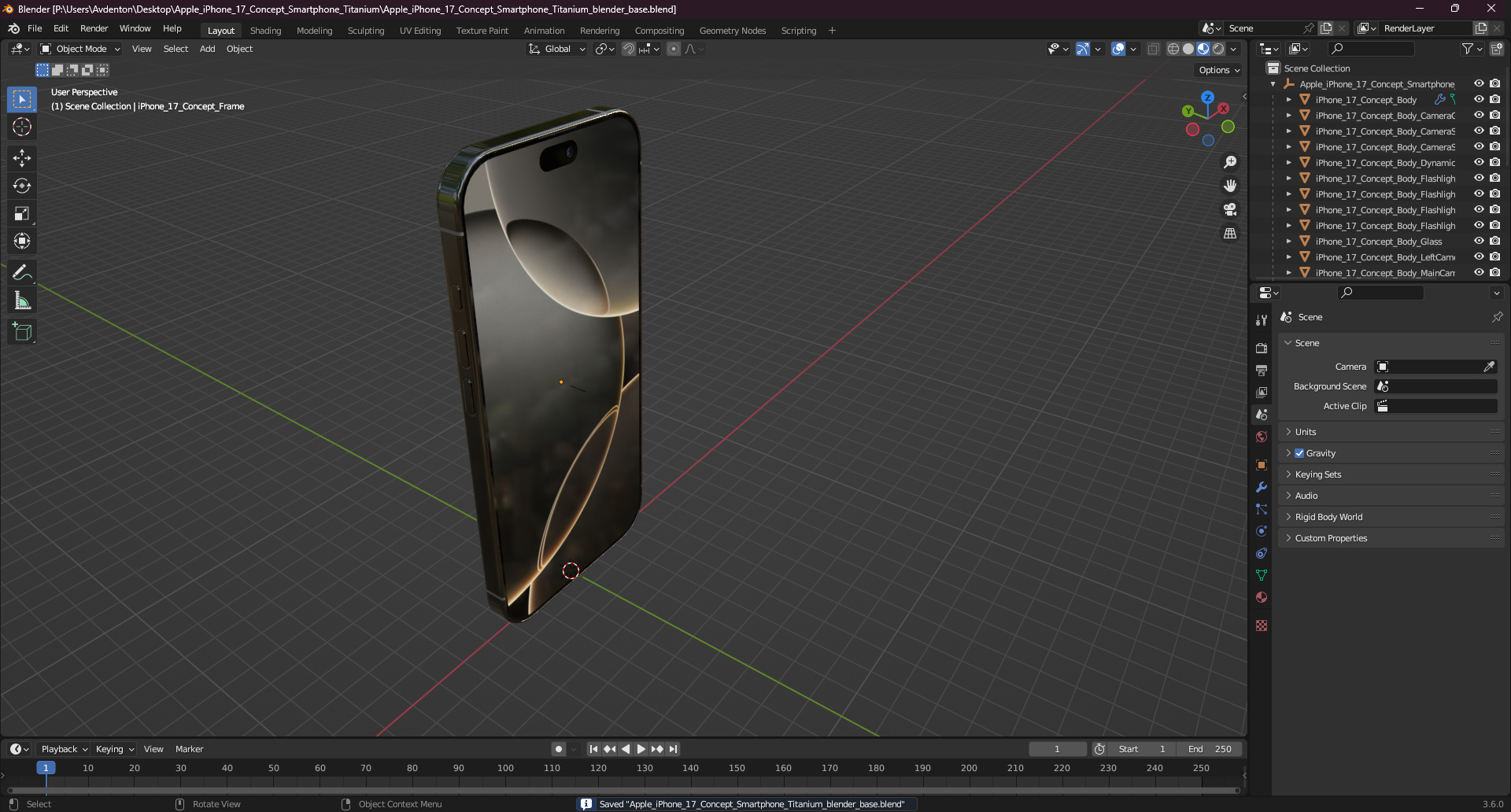Select the Measure tool
Screen dimensions: 1511x812
[x=22, y=301]
